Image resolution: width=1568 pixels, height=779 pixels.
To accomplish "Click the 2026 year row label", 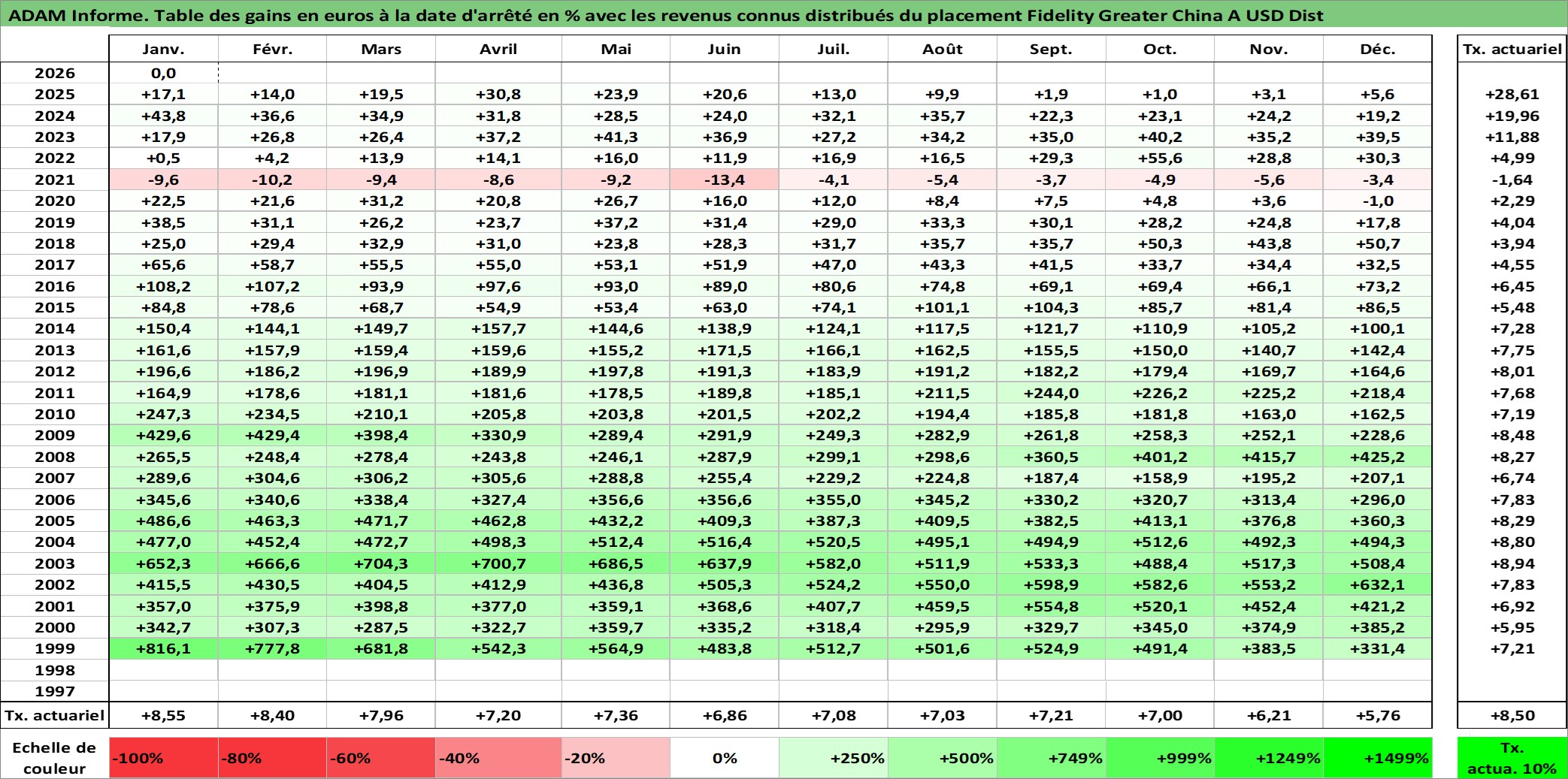I will (55, 73).
